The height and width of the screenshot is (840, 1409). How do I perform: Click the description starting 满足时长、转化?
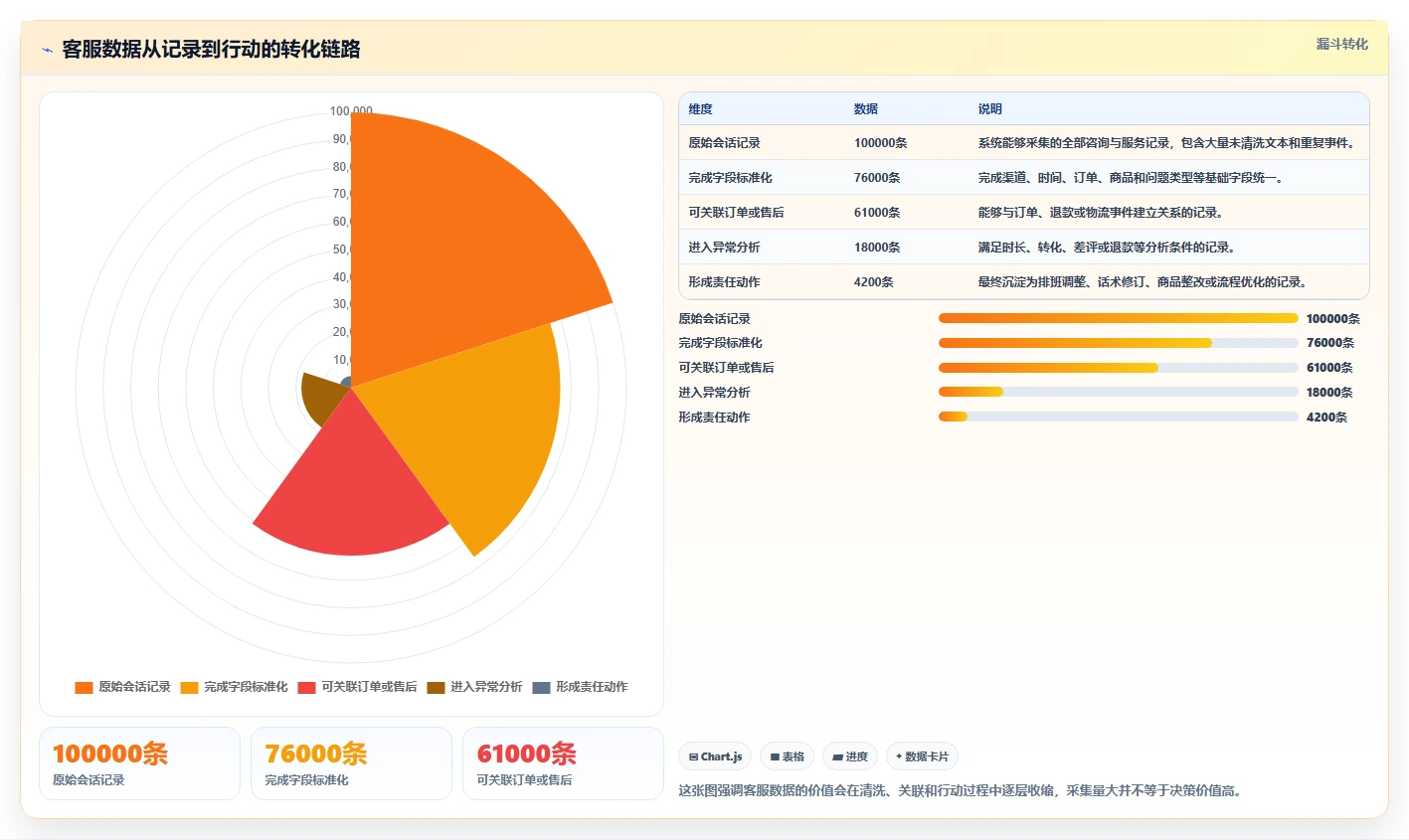pos(1107,248)
